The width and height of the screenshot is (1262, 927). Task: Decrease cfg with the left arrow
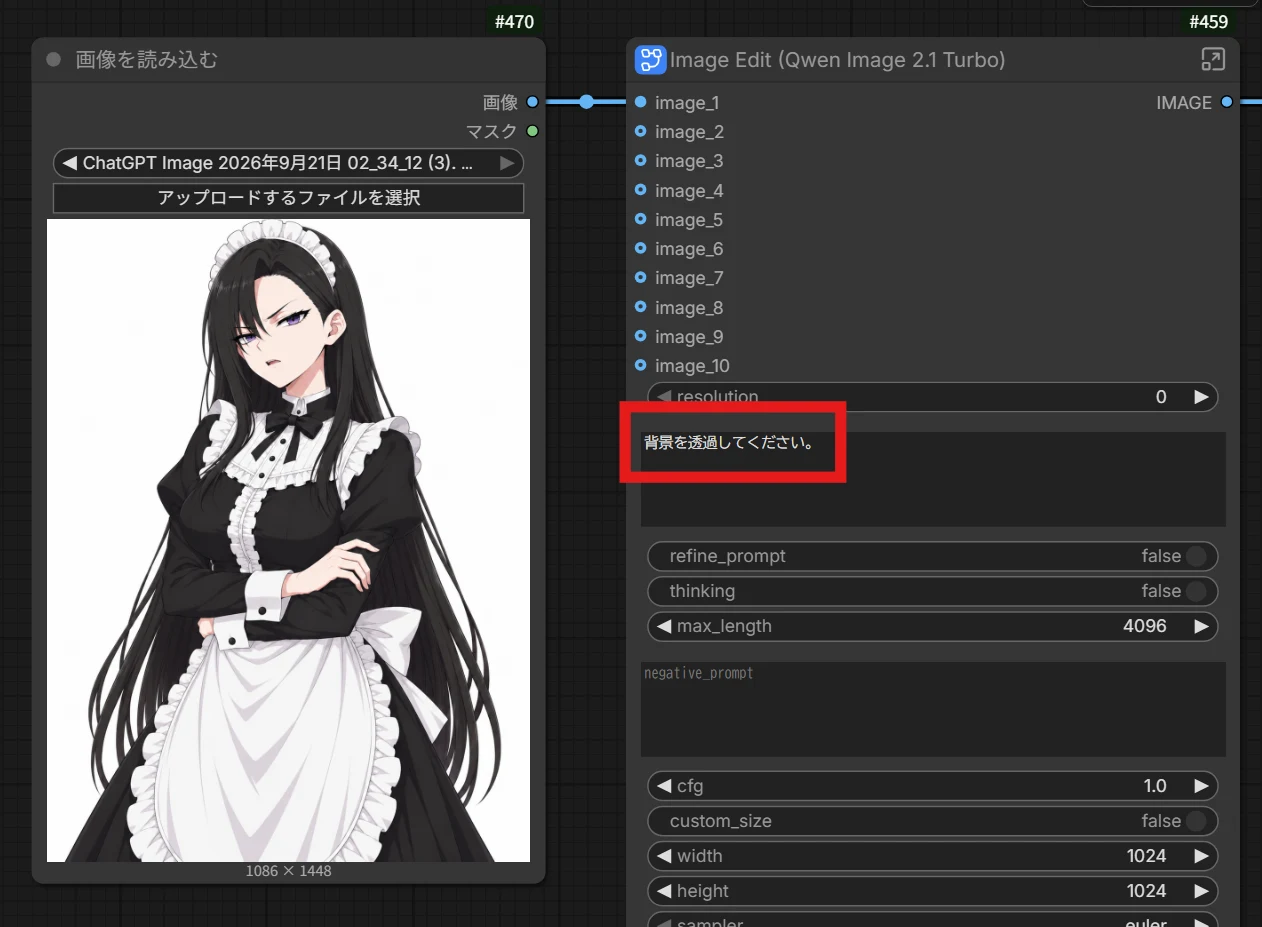click(664, 786)
